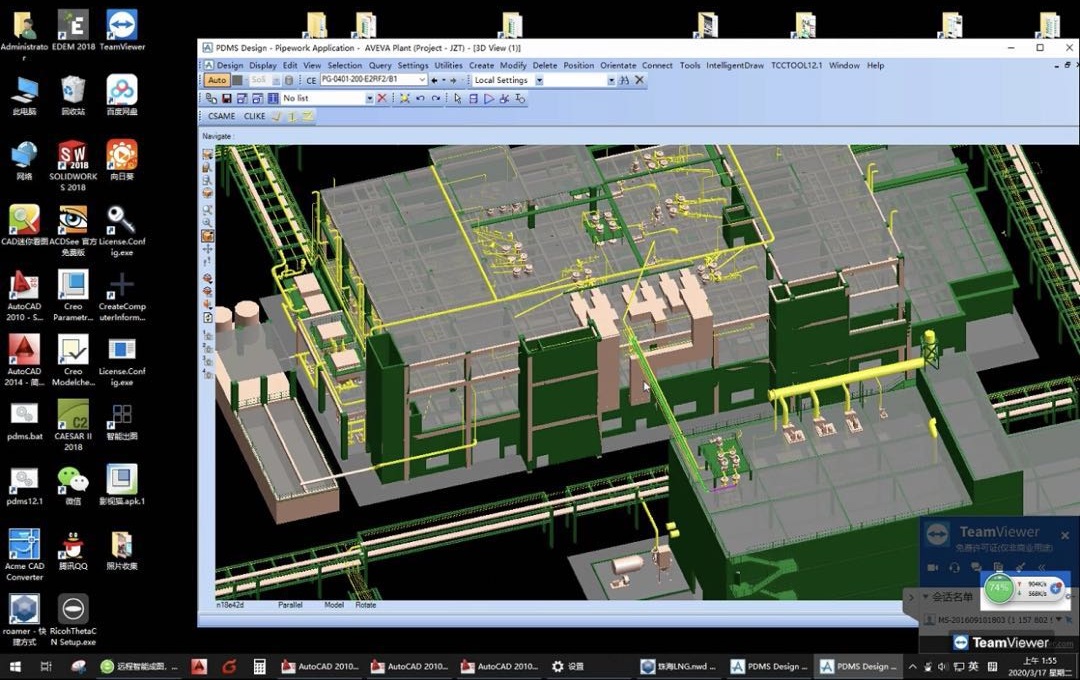Click the pan arrows icon in view sidebar

point(208,249)
